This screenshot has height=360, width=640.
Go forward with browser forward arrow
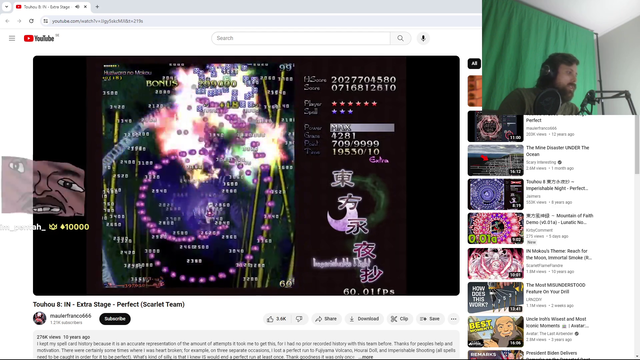[19, 21]
